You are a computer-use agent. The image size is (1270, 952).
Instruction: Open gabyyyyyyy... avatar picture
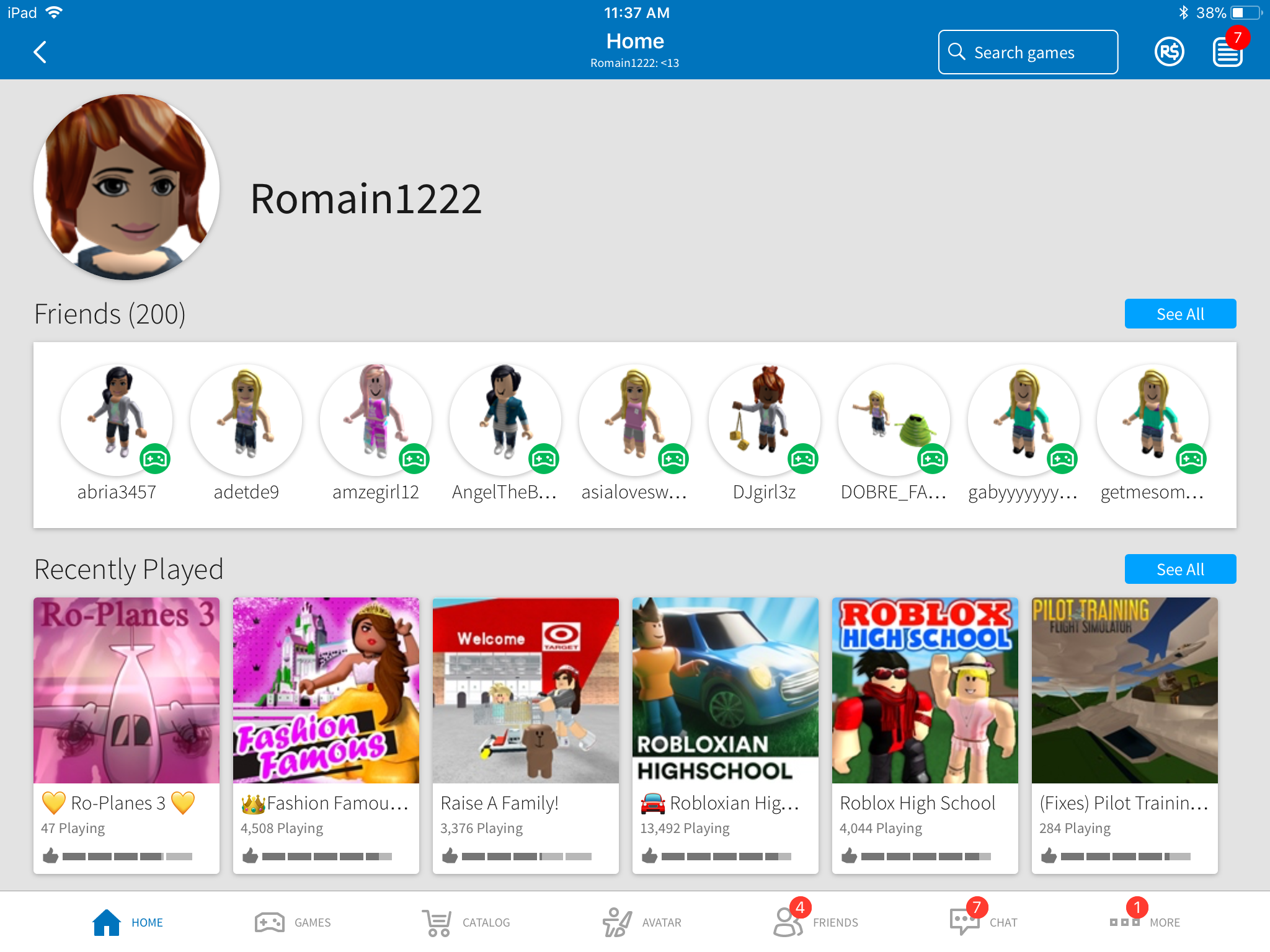[1024, 420]
